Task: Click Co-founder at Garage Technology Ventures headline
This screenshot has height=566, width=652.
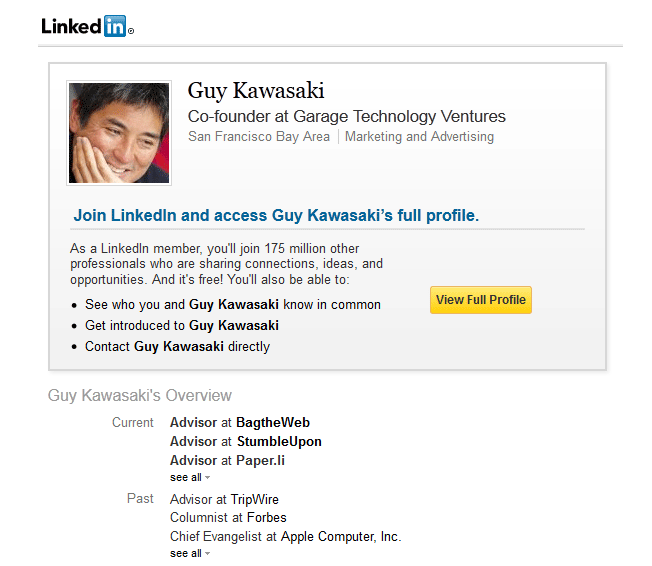Action: (346, 116)
